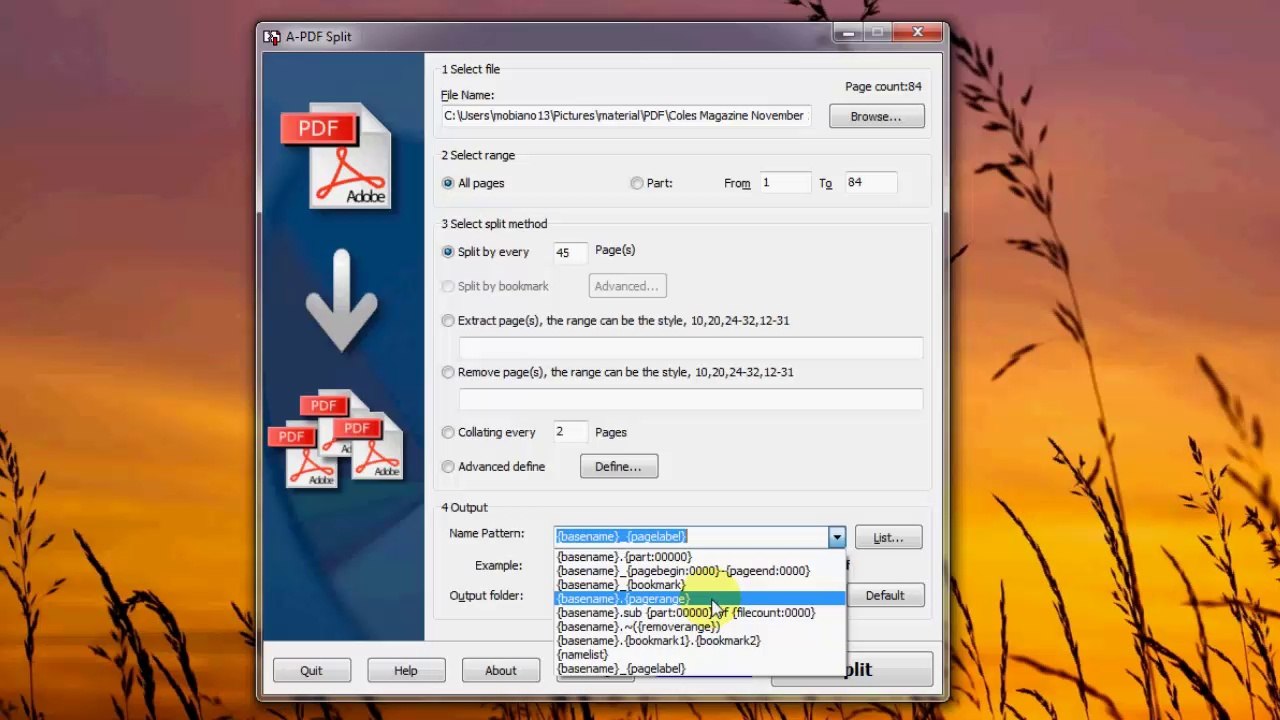Select the All pages radio button
1280x720 pixels.
[x=448, y=183]
